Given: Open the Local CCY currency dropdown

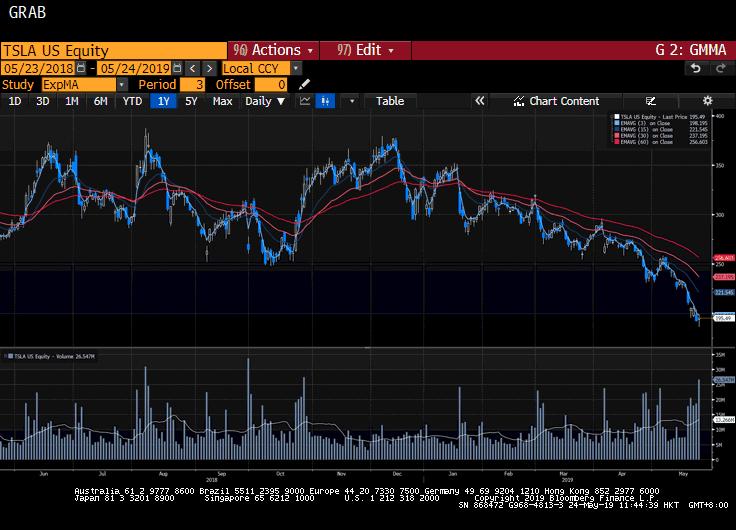Looking at the screenshot, I should click(x=296, y=69).
